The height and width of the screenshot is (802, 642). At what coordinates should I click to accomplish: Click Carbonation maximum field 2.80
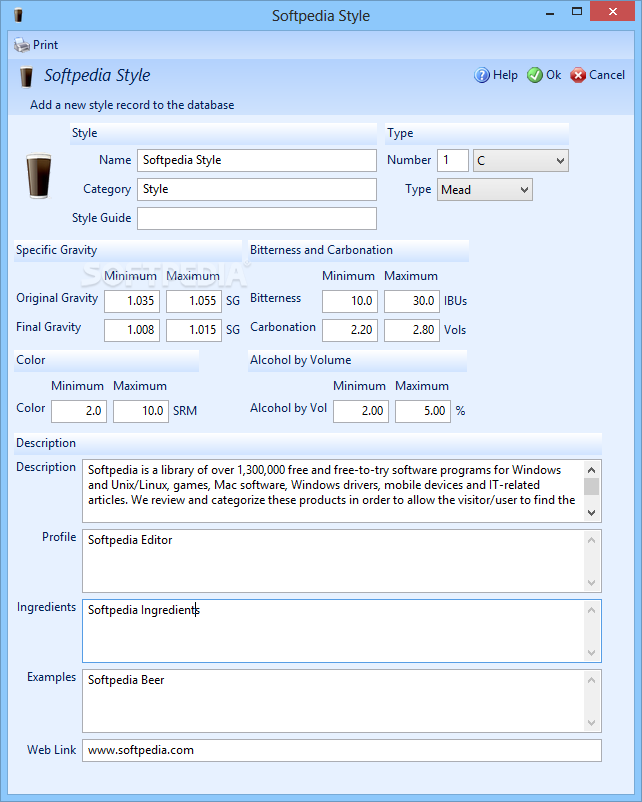[x=412, y=330]
